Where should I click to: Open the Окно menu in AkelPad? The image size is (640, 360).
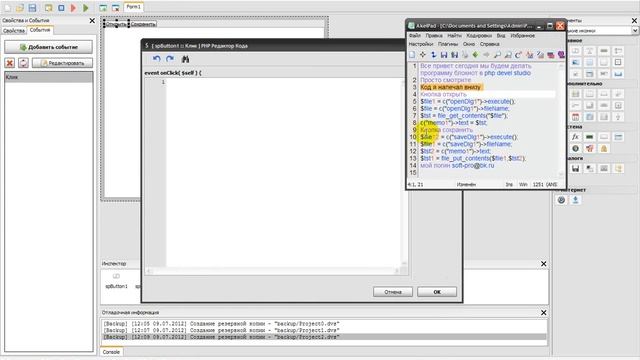click(469, 44)
